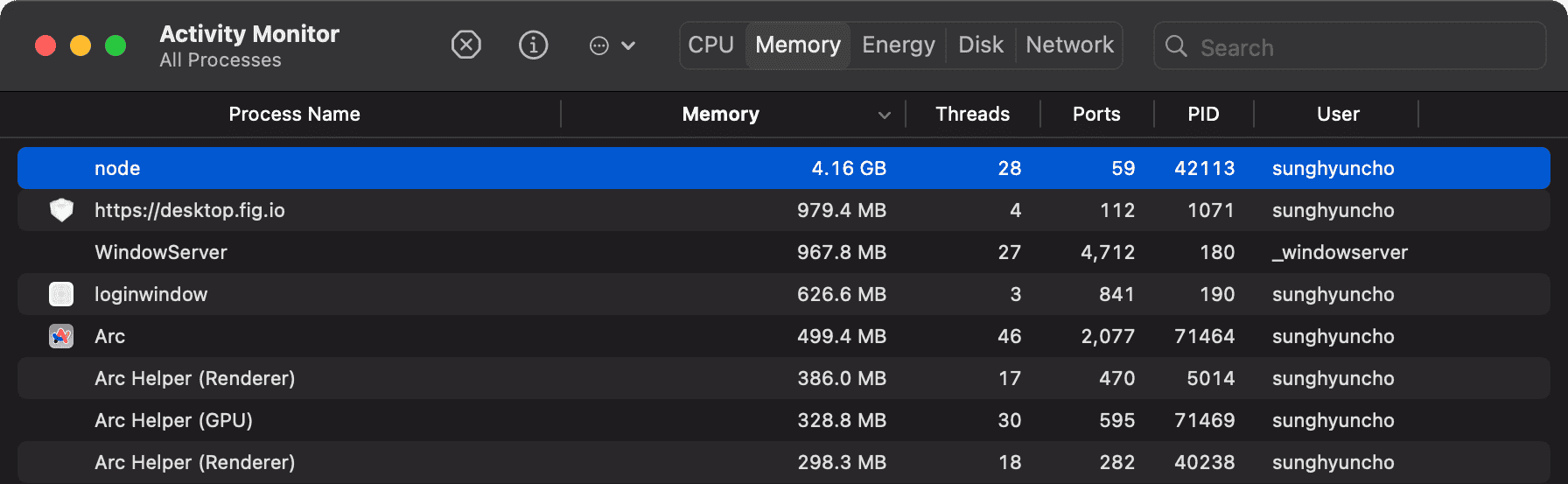Click the magnifying glass search icon

pos(1177,46)
